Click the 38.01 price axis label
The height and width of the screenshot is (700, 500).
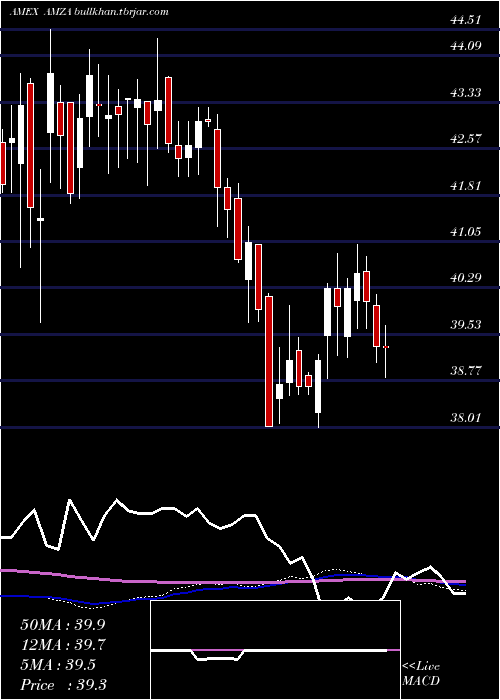coord(466,417)
